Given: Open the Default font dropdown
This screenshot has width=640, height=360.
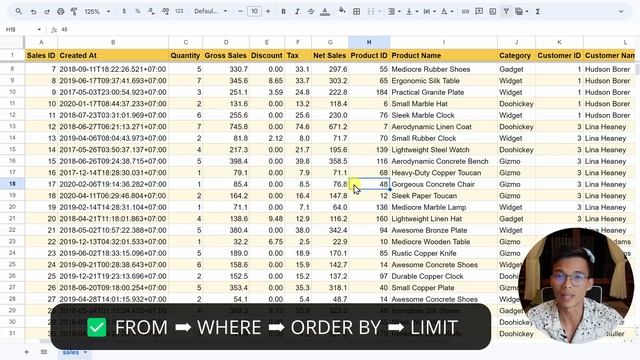Looking at the screenshot, I should (x=210, y=11).
